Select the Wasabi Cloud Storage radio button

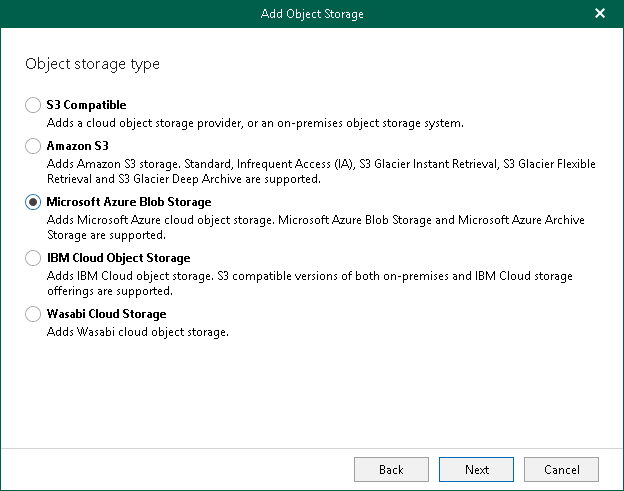(x=32, y=314)
